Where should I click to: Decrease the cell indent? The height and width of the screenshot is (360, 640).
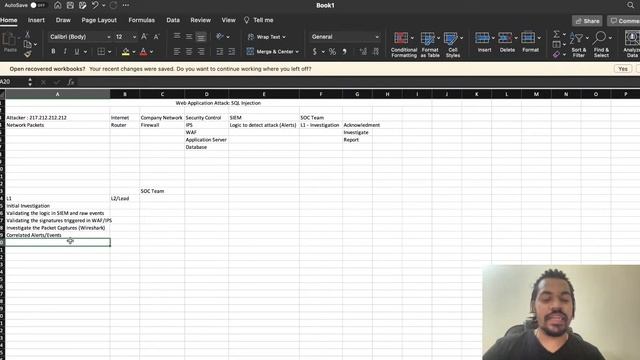[220, 51]
